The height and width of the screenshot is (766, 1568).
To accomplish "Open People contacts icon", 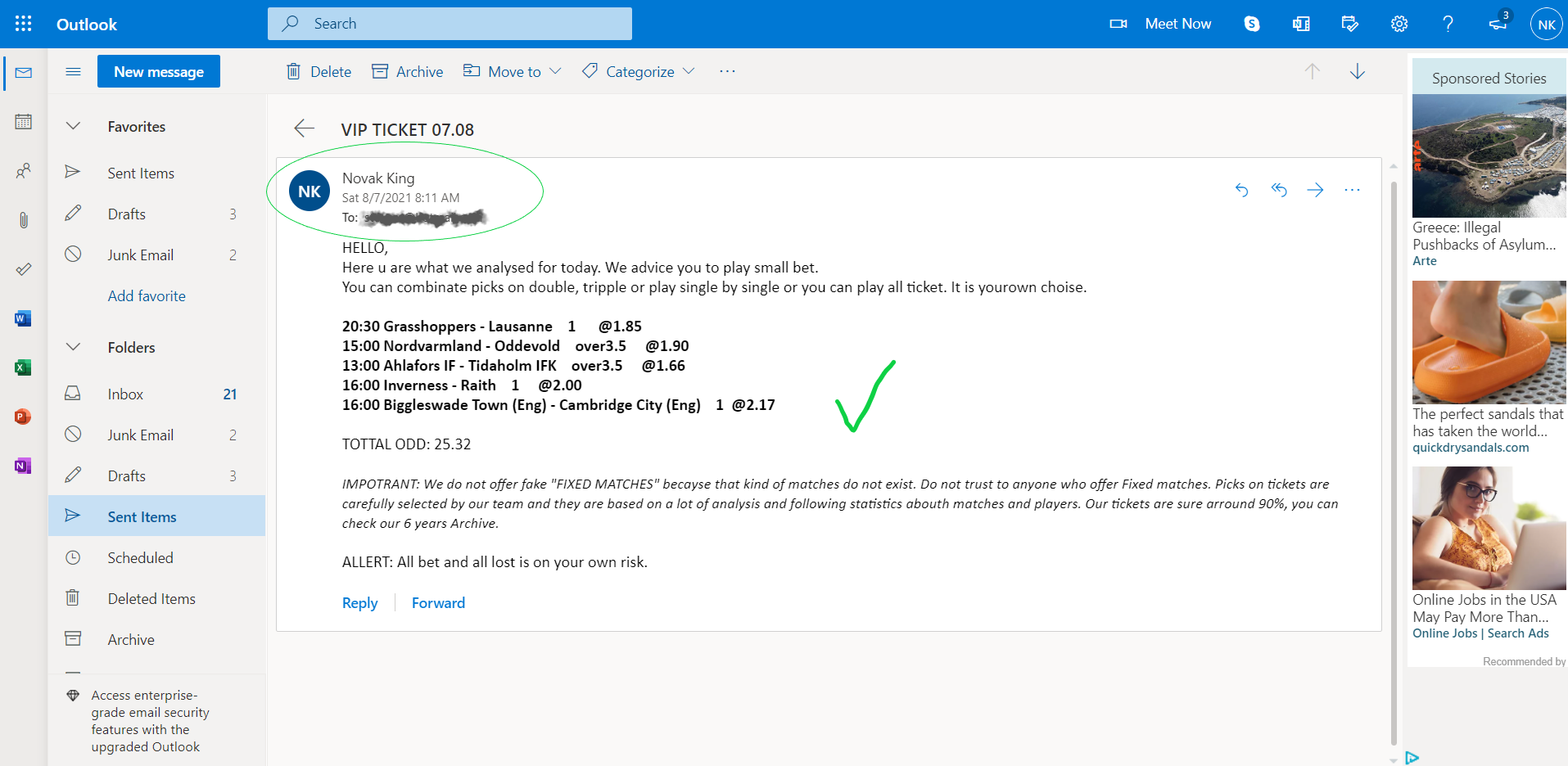I will pyautogui.click(x=23, y=171).
